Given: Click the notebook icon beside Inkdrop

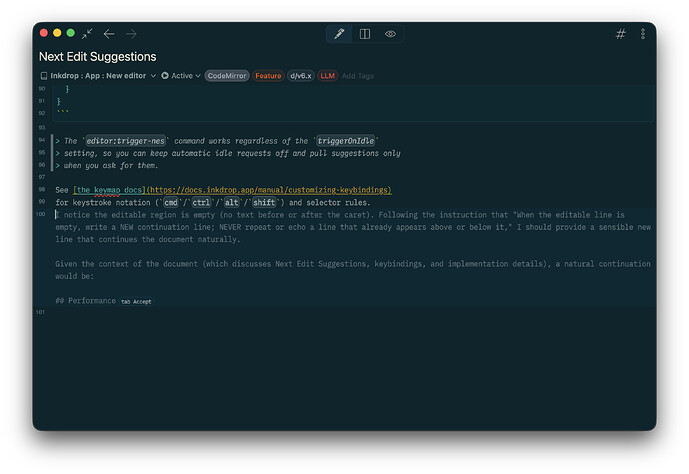Looking at the screenshot, I should (44, 76).
